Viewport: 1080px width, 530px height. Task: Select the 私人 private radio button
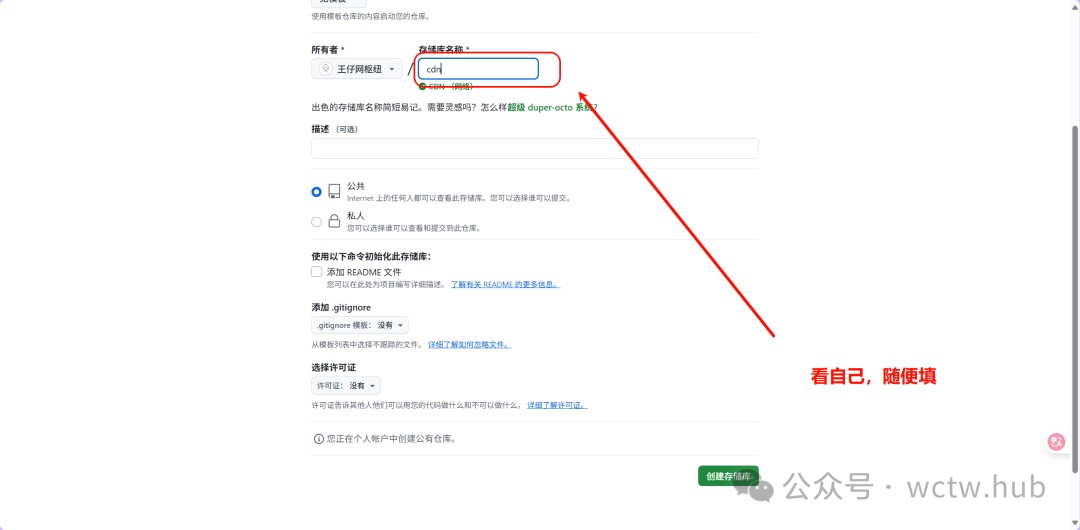(316, 222)
